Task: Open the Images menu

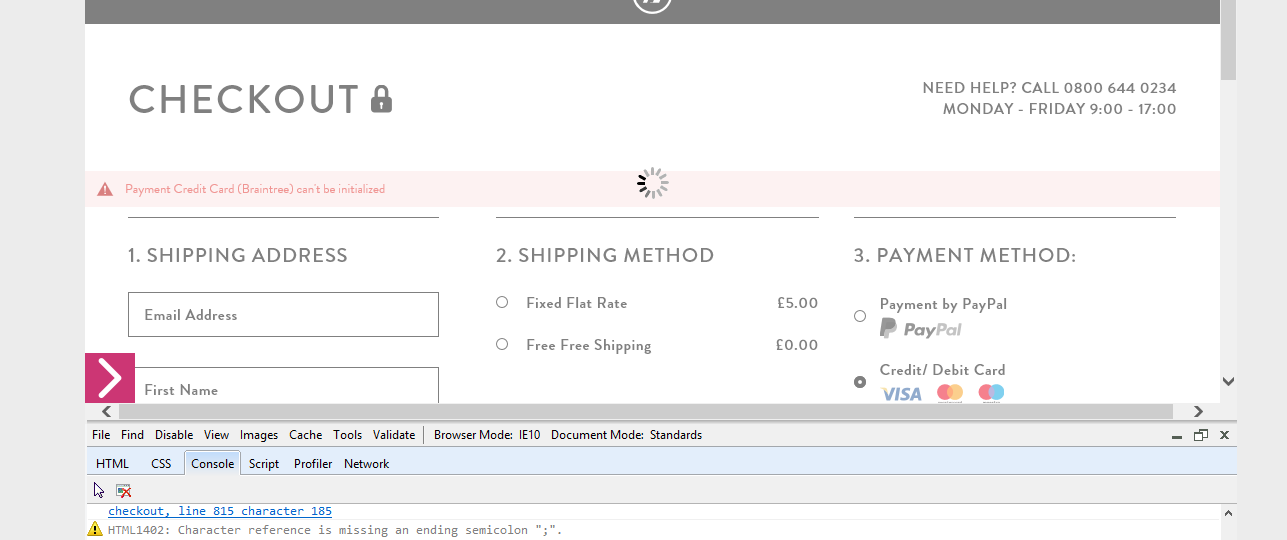Action: [x=259, y=435]
